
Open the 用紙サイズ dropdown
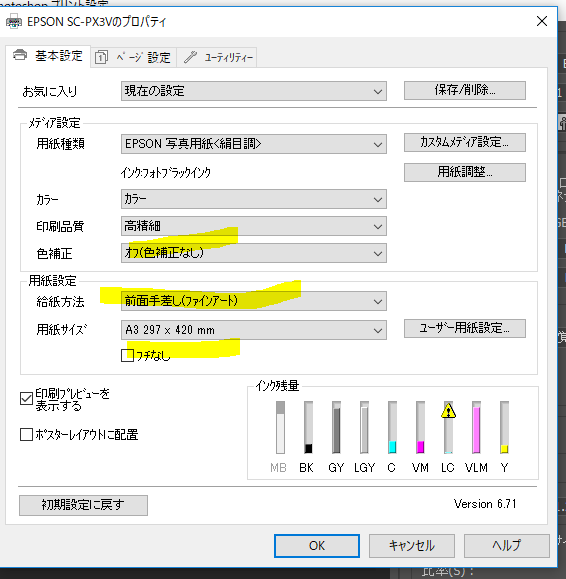click(x=254, y=330)
